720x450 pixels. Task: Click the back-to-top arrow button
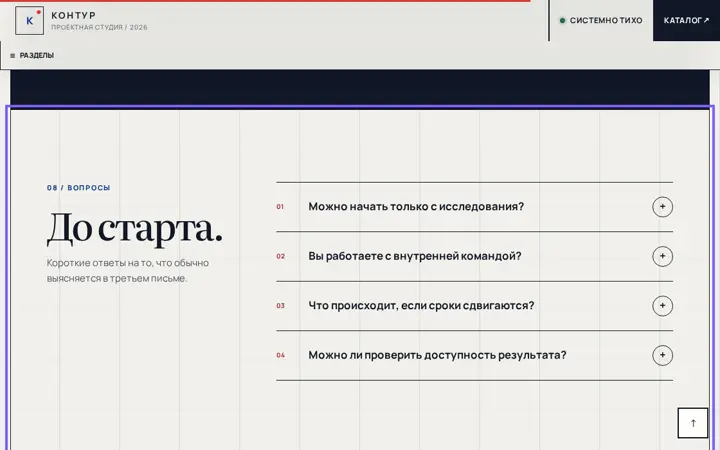click(693, 423)
